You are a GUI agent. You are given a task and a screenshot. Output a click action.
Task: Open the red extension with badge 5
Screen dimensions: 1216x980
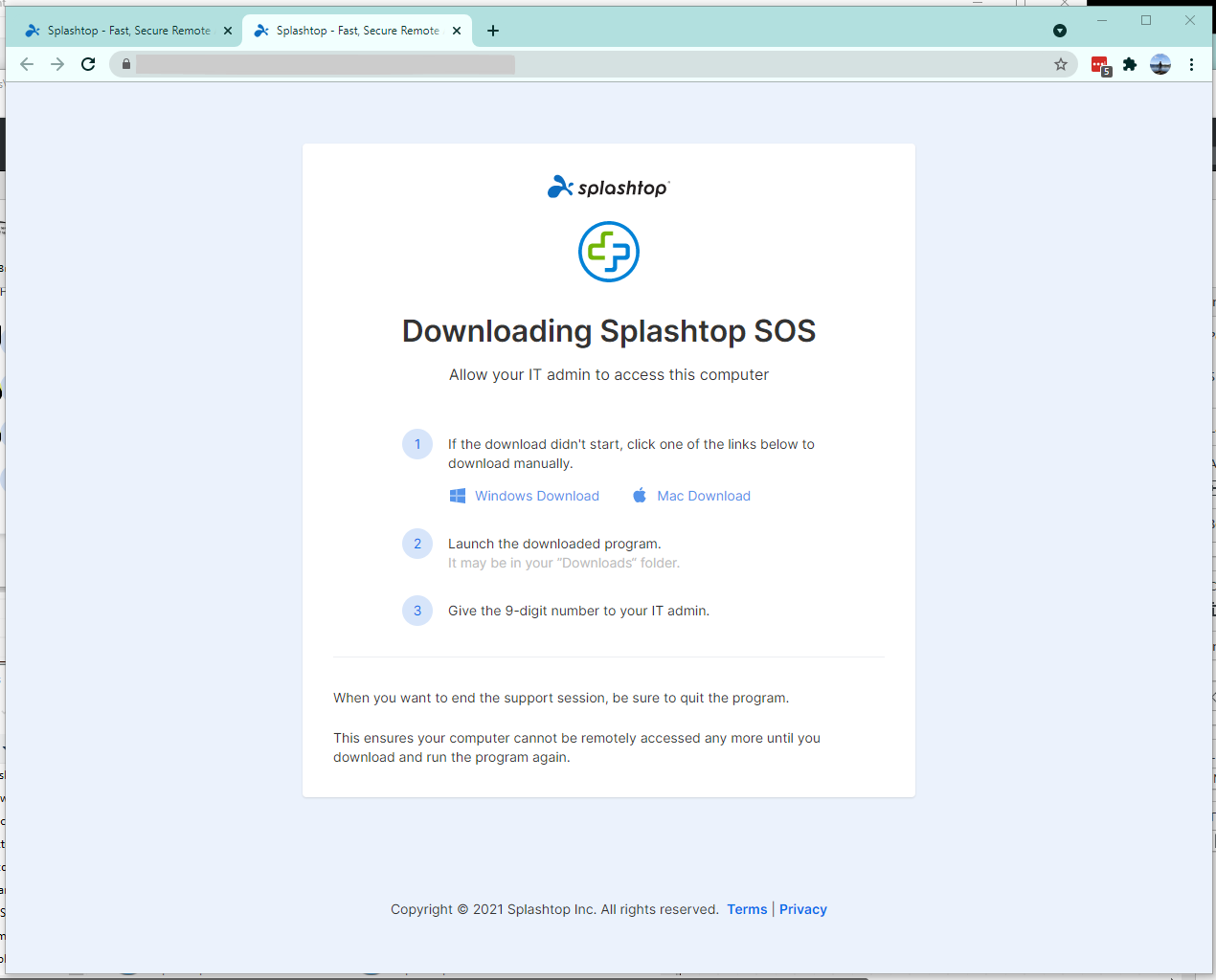(1100, 65)
